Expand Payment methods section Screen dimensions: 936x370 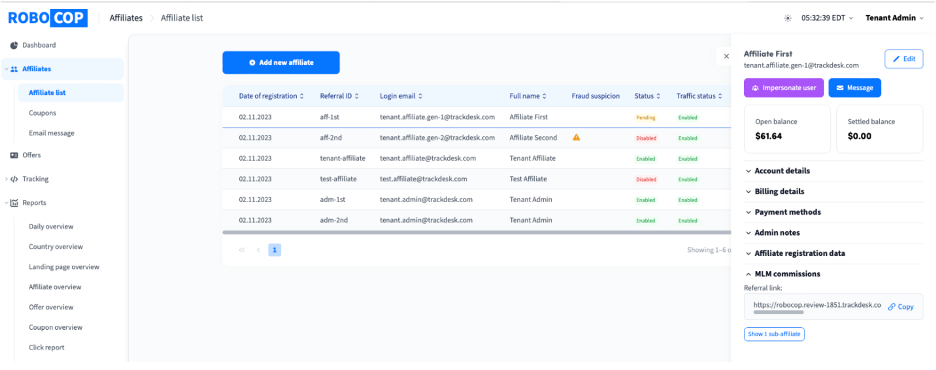point(833,212)
